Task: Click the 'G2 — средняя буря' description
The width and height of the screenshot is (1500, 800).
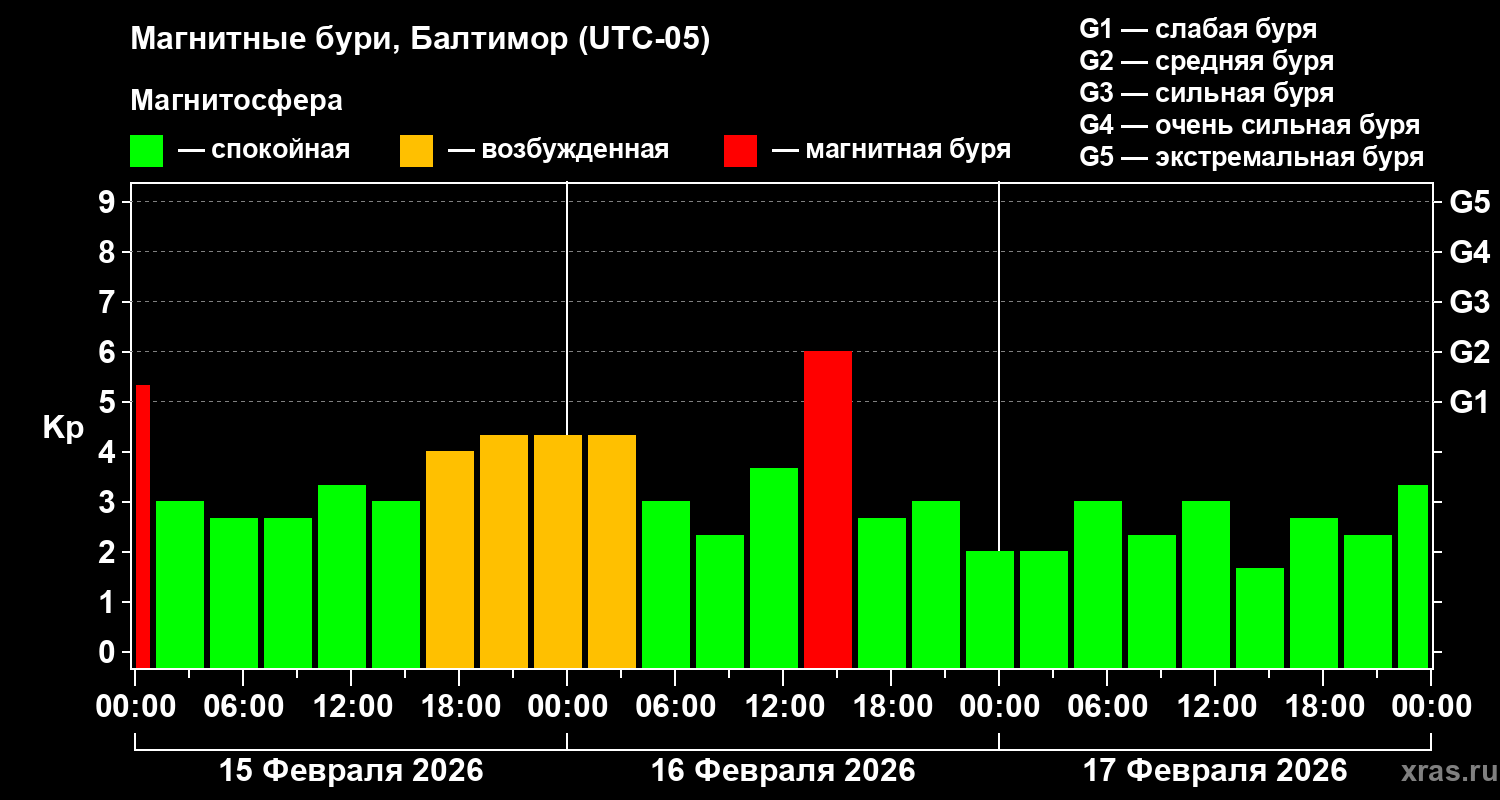Action: pos(1206,61)
